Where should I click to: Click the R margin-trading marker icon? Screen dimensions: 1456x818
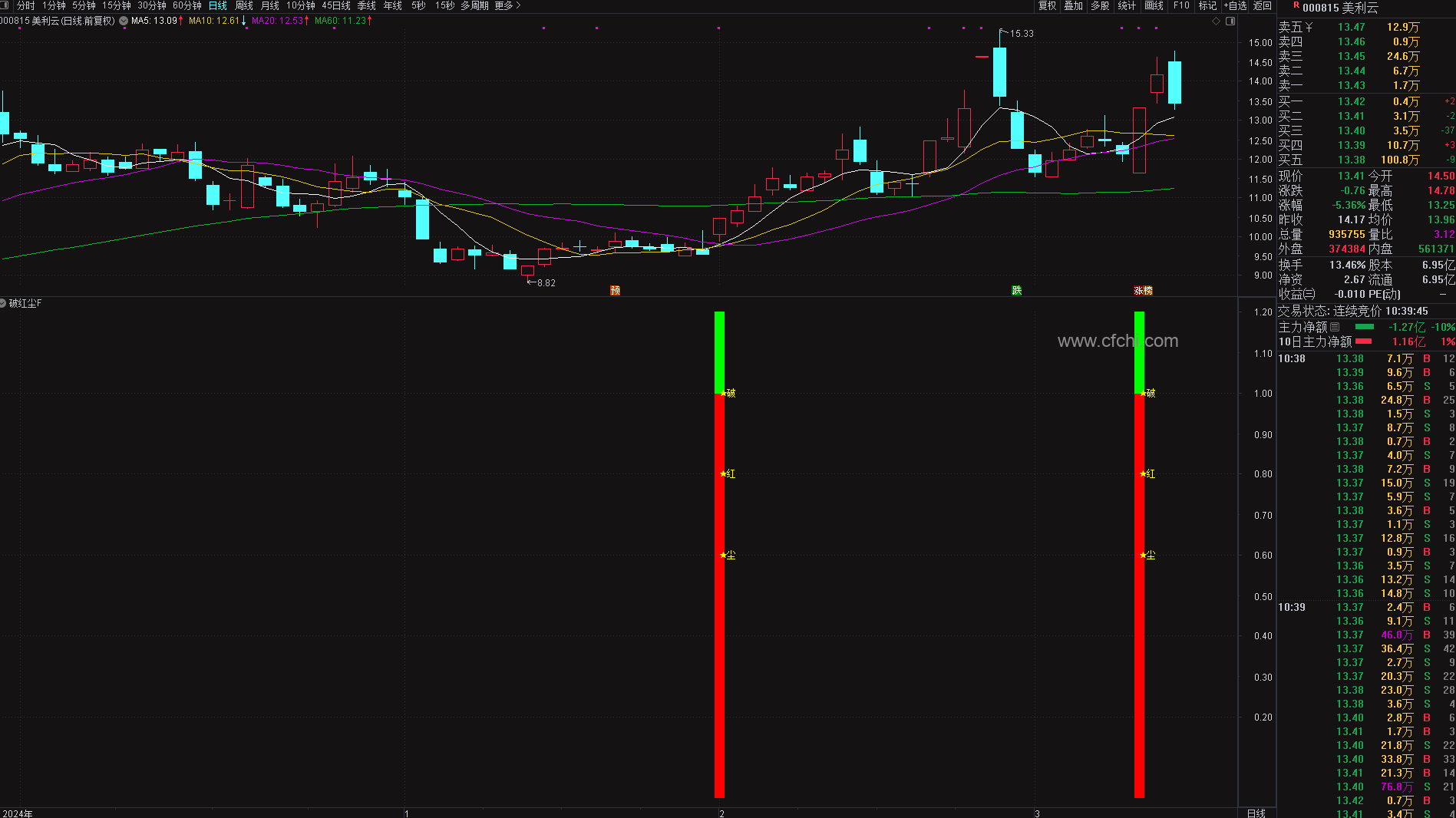pyautogui.click(x=1296, y=5)
